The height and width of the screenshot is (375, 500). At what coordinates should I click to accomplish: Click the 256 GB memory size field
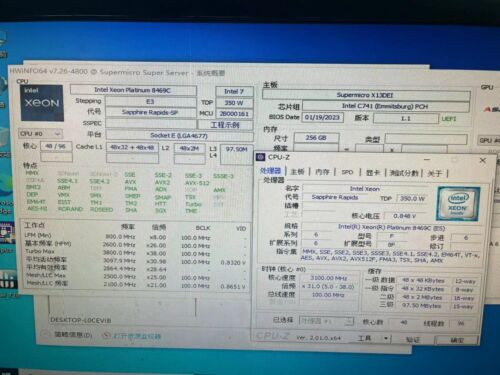[316, 138]
